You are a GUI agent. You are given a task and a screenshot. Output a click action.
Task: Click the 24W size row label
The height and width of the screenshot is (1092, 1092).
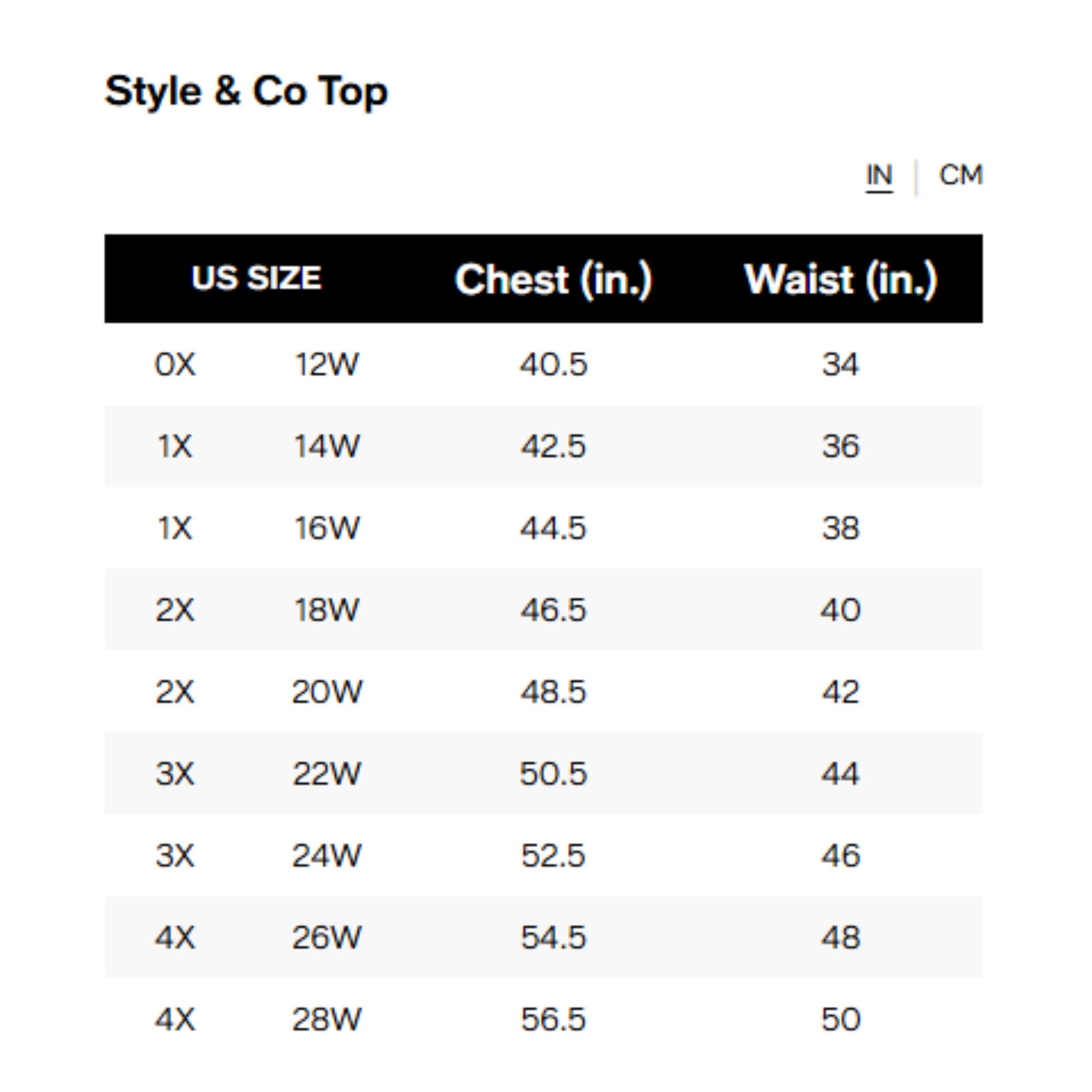point(327,856)
